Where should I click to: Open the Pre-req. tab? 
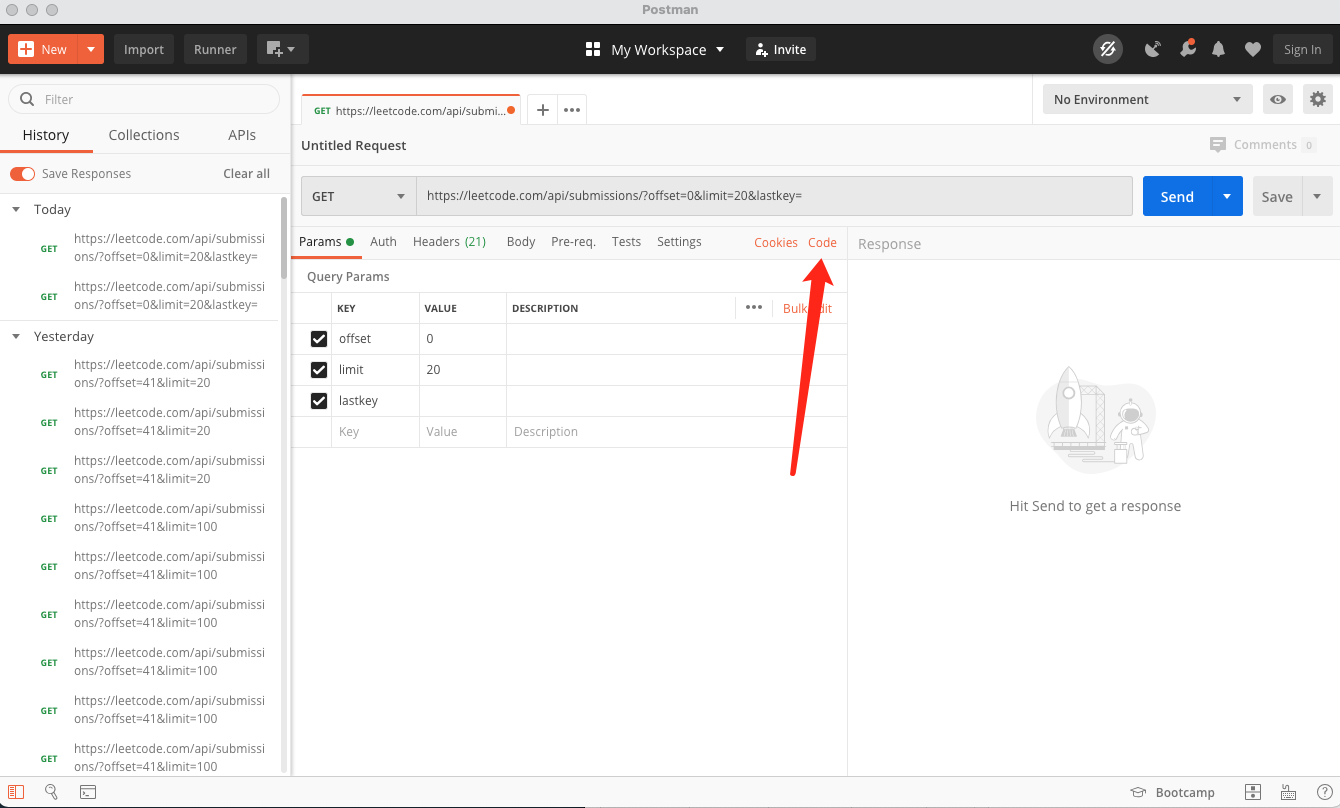(573, 242)
